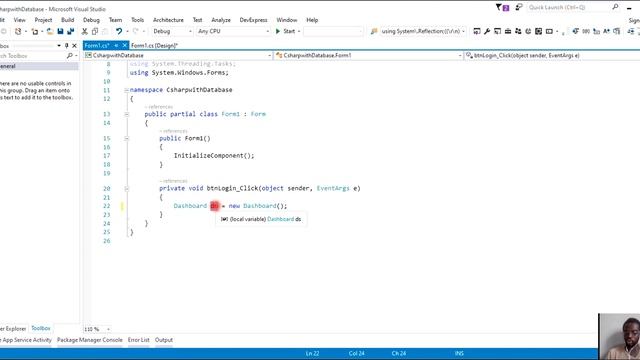Open the Window menu
Screen dimensions: 640x360
tap(287, 20)
